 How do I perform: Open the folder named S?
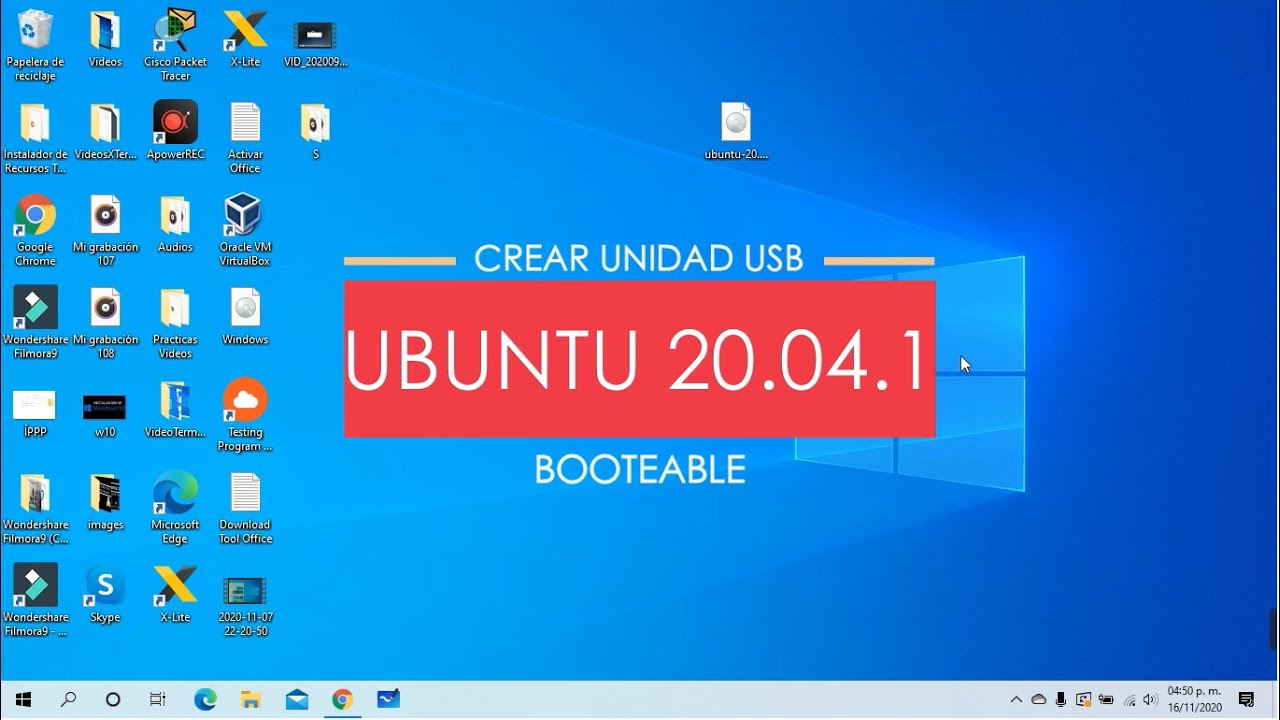point(316,132)
